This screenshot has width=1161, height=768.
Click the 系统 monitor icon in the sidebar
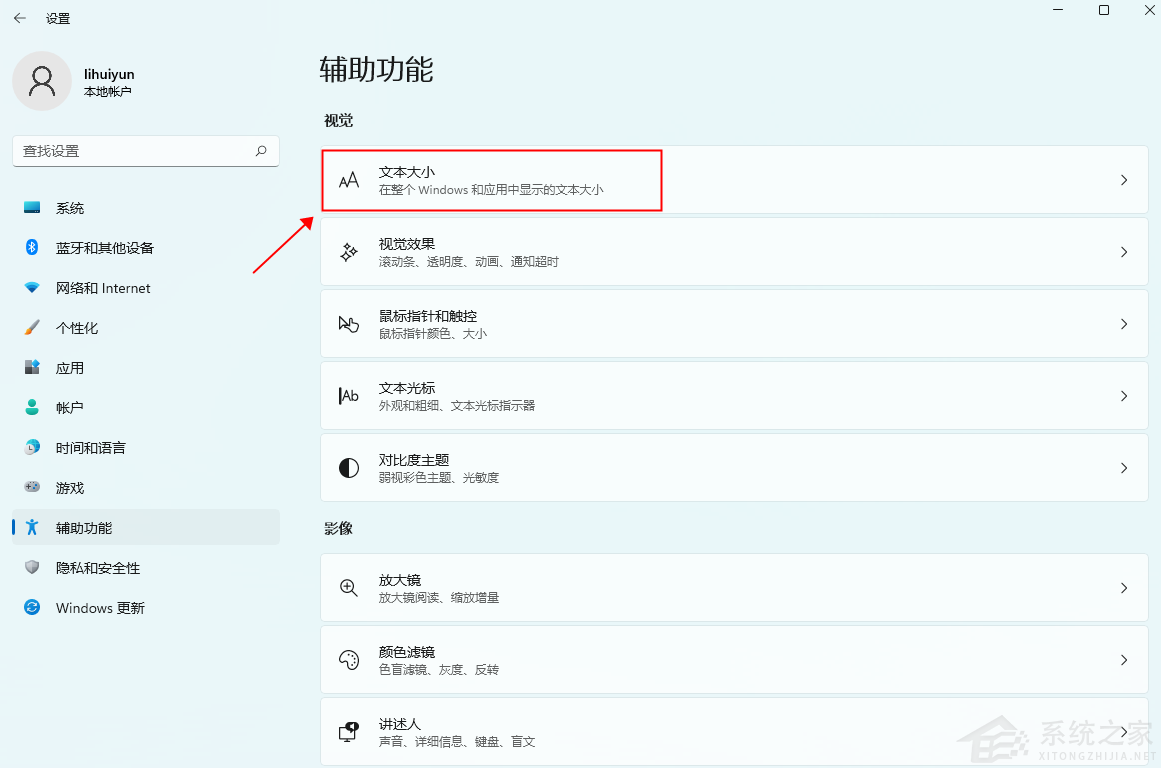coord(32,207)
